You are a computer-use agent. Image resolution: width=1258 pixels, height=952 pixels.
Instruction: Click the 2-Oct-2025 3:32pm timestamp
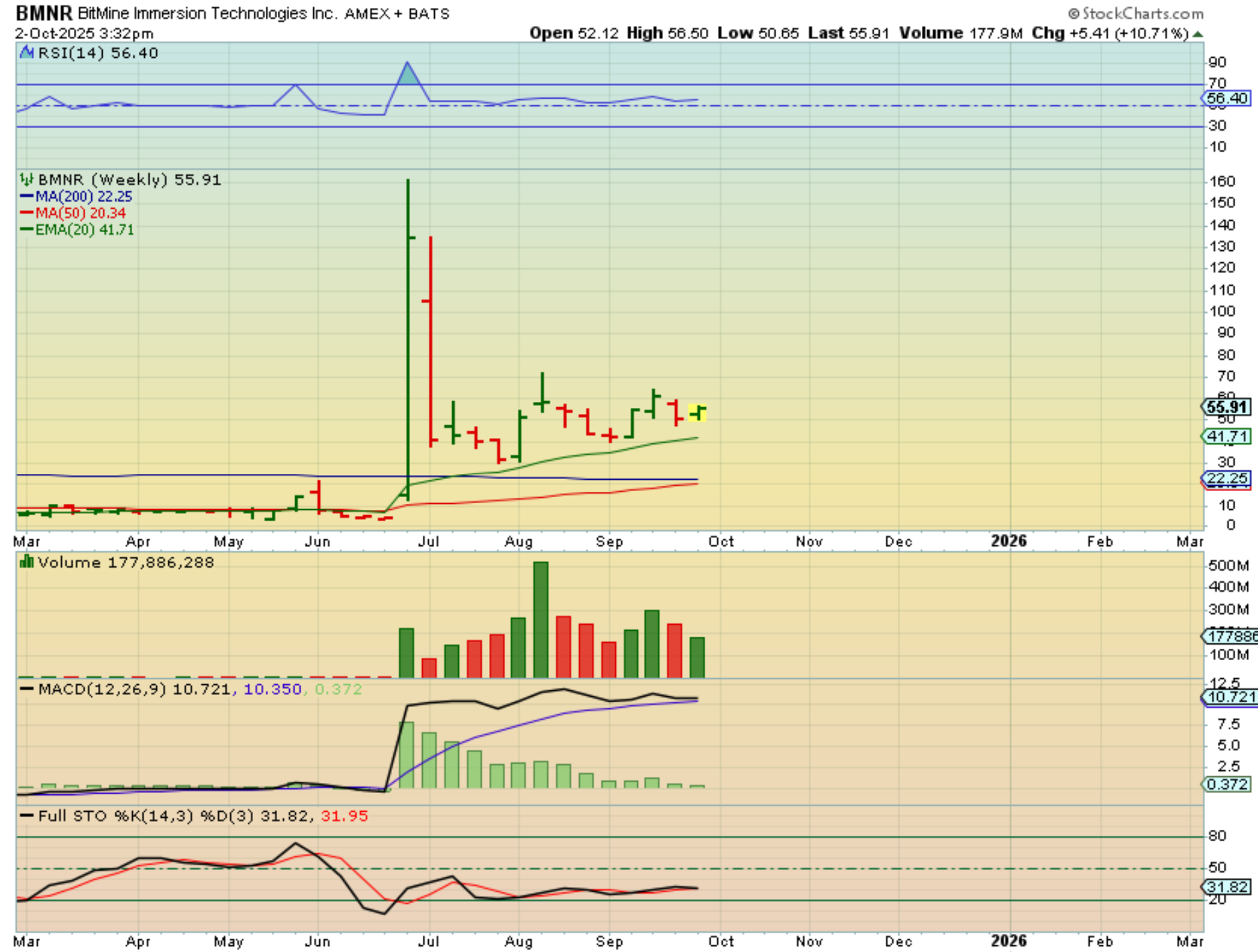(84, 34)
